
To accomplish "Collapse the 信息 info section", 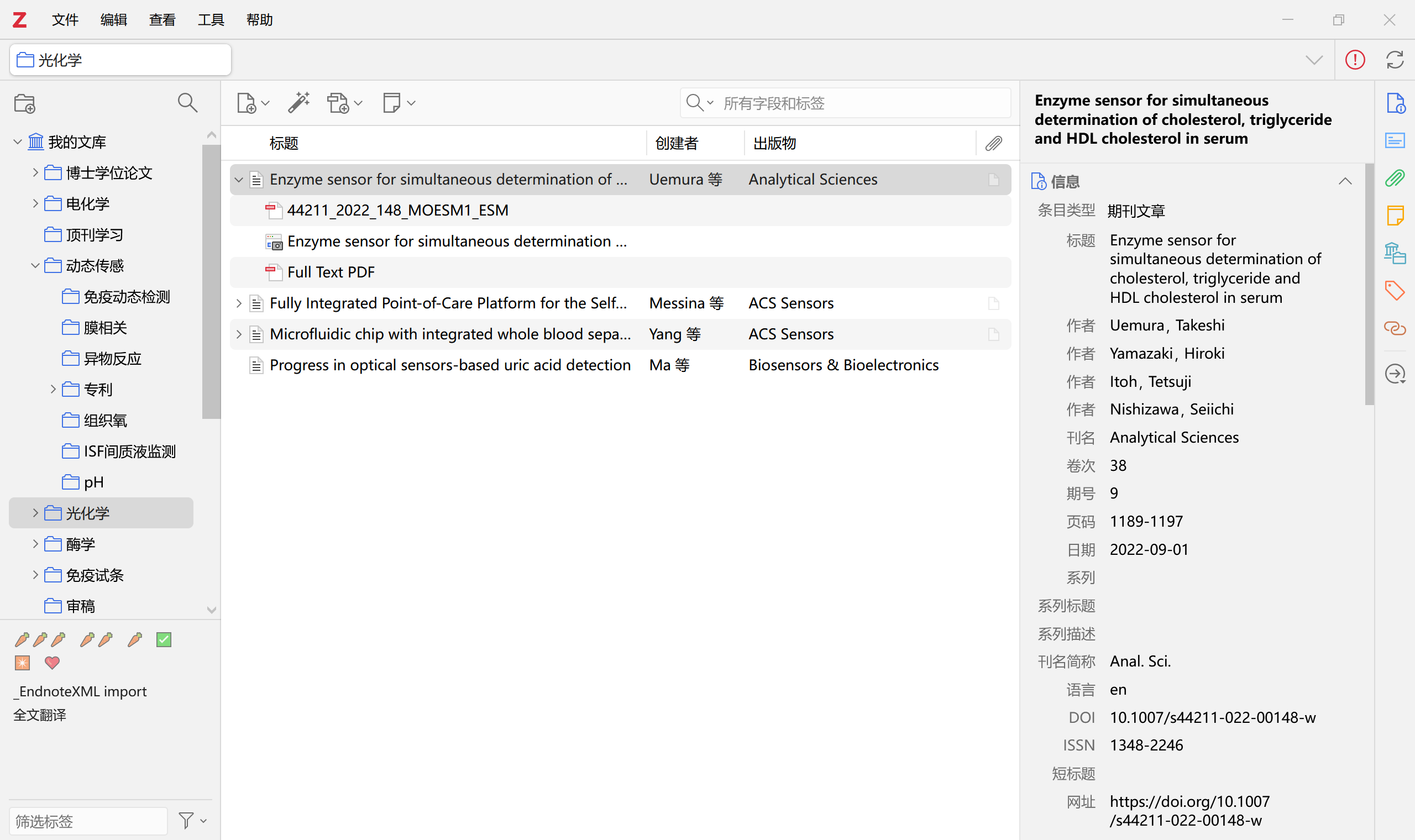I will click(x=1345, y=182).
